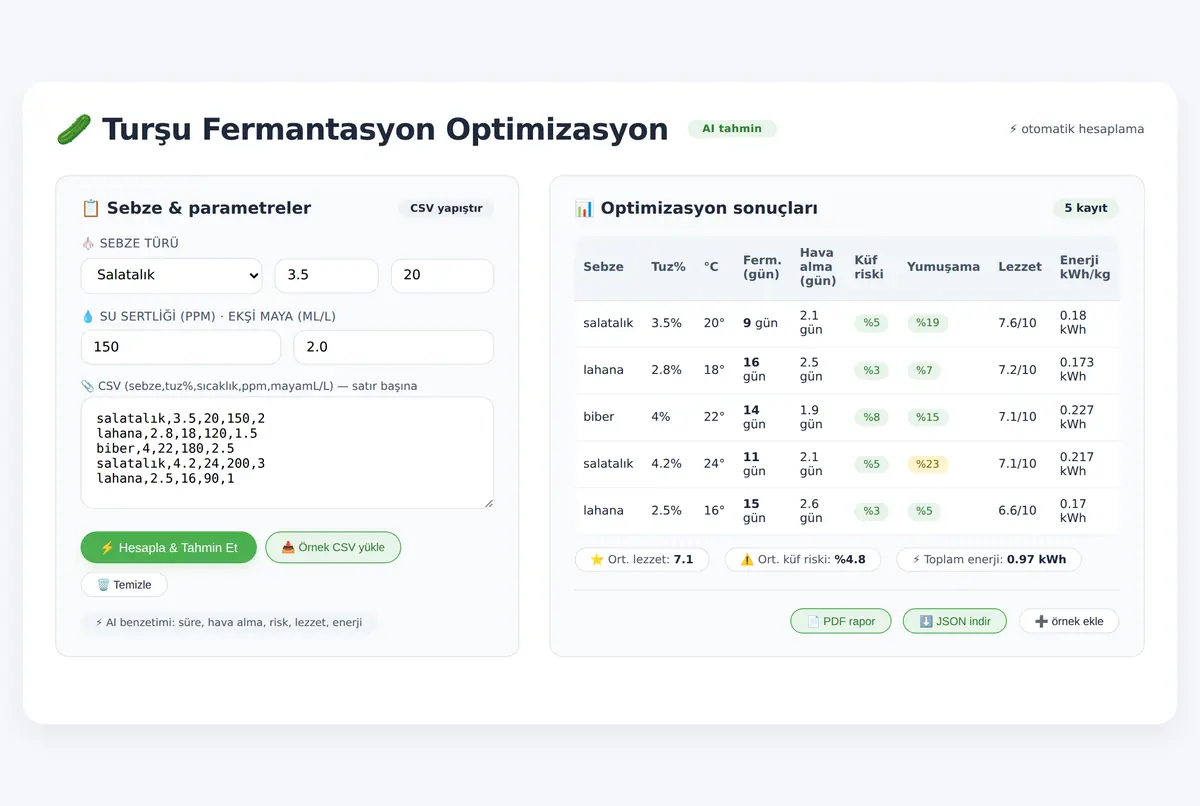This screenshot has width=1200, height=806.
Task: Click the AI tahmin badge
Action: tap(732, 129)
